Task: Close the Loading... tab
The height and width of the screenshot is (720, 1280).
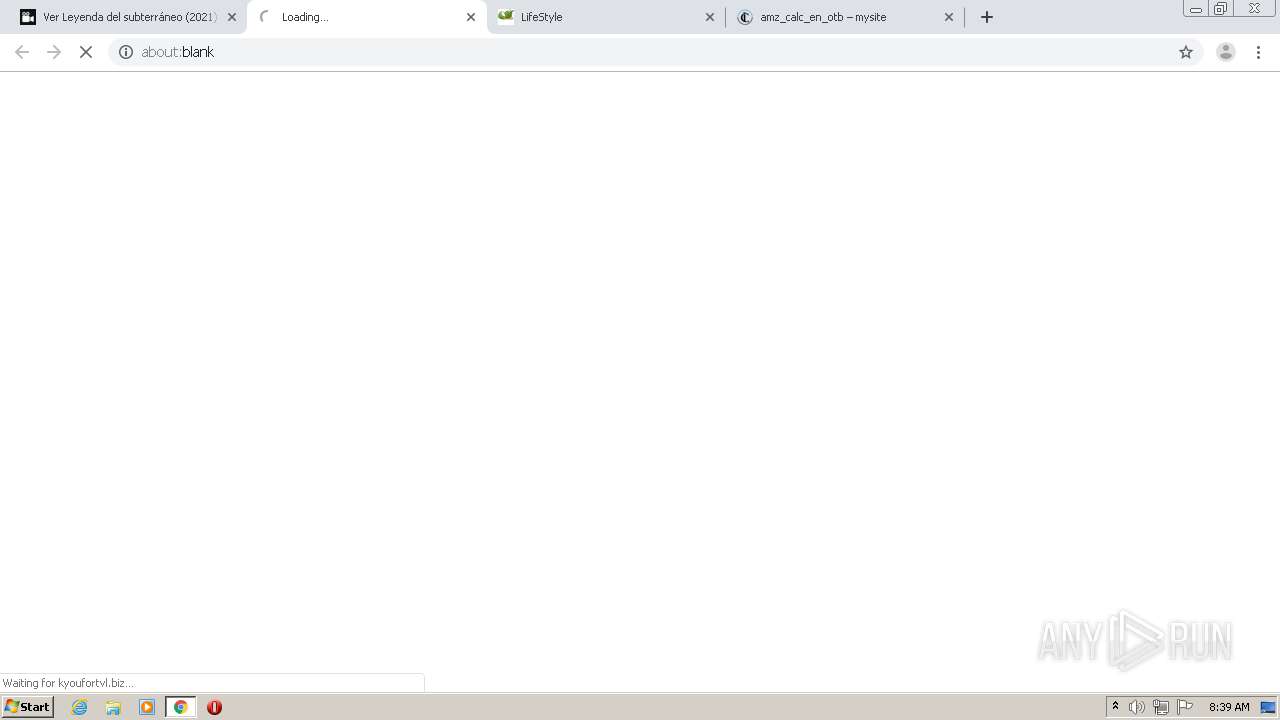Action: (x=471, y=17)
